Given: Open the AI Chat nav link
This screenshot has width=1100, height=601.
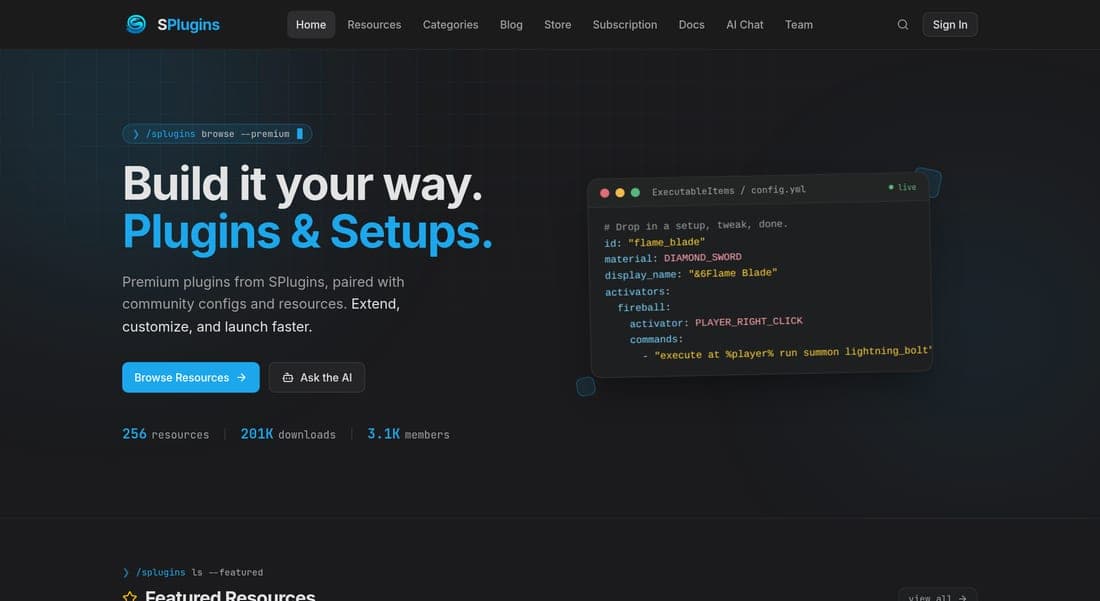Looking at the screenshot, I should 744,25.
